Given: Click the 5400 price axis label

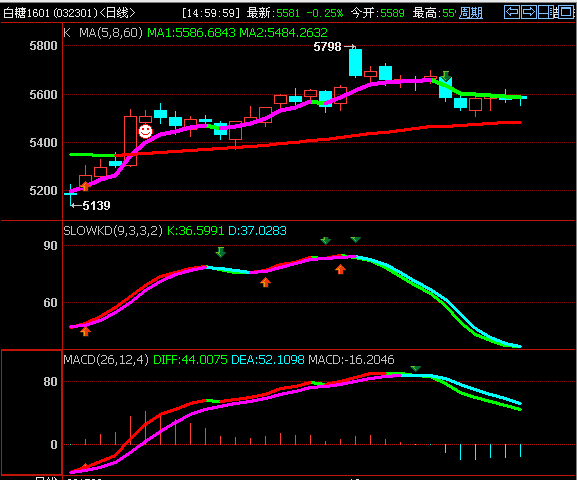Looking at the screenshot, I should tap(43, 142).
